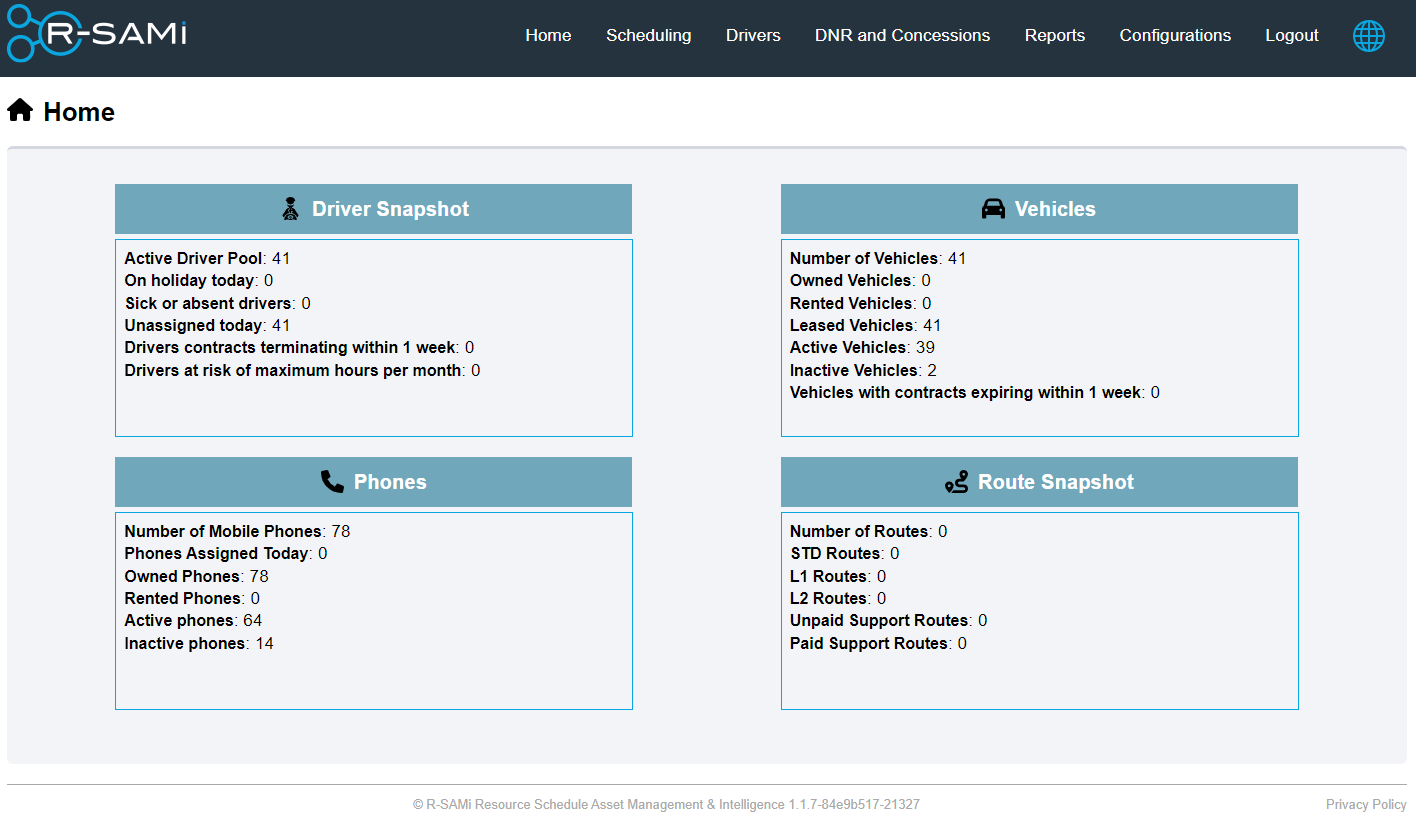This screenshot has width=1416, height=828.
Task: Open the language globe icon in the navbar
Action: tap(1368, 35)
